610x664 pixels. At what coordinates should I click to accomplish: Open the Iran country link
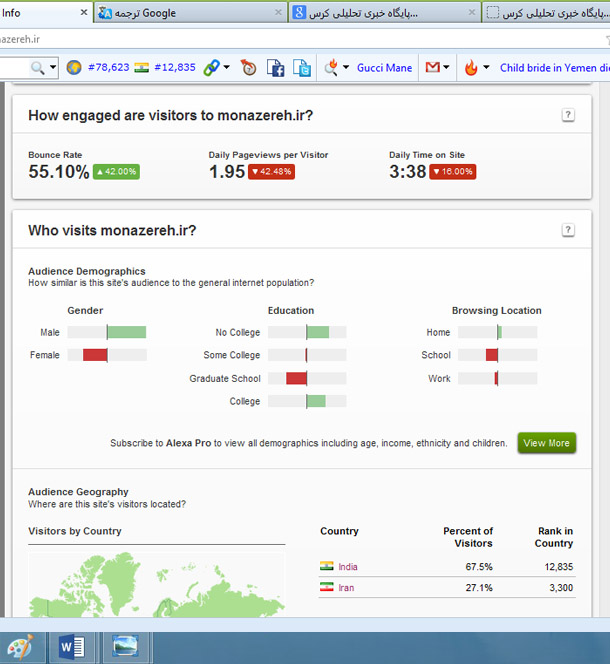(346, 587)
